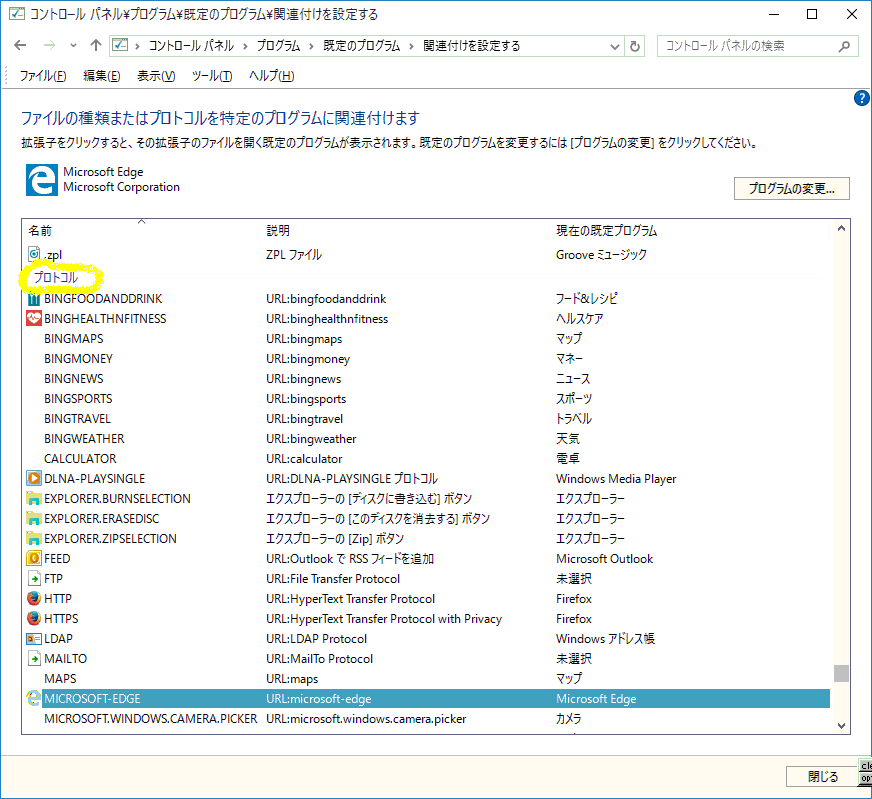
Task: Select the EXPLORER.BURNSELECTION folder icon
Action: coord(34,498)
